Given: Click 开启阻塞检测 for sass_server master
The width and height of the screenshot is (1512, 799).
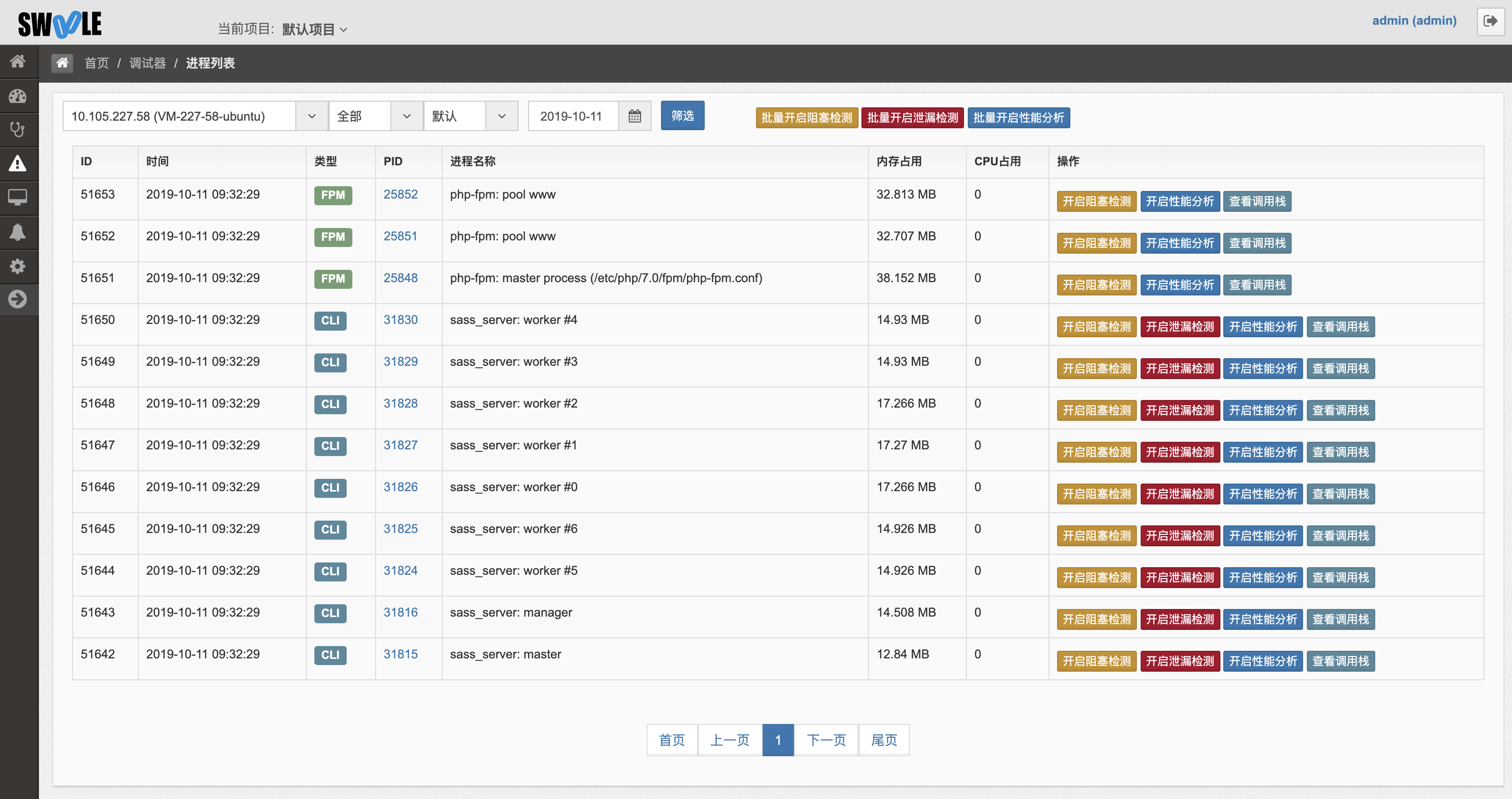Looking at the screenshot, I should point(1096,660).
